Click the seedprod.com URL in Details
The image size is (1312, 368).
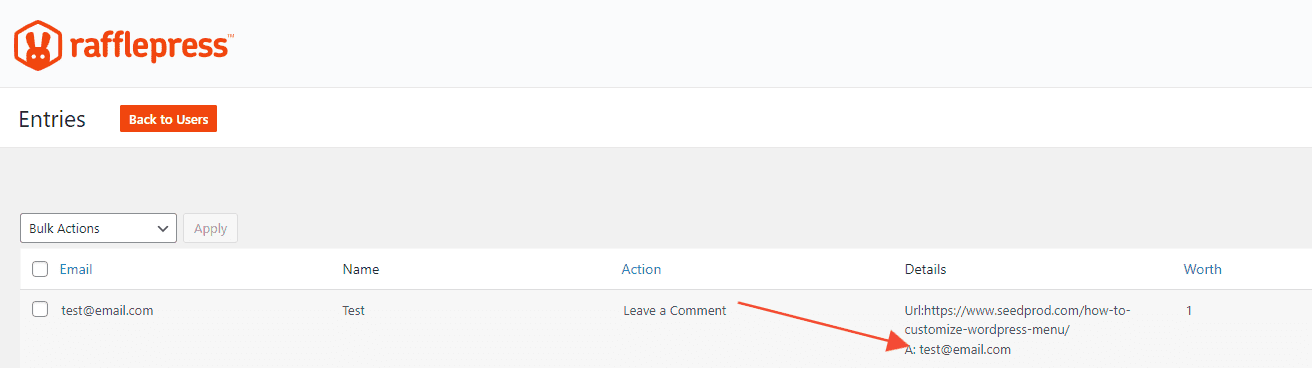(1017, 320)
